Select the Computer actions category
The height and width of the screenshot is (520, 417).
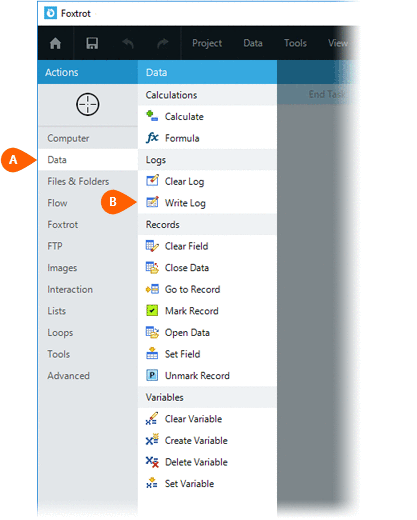88,138
